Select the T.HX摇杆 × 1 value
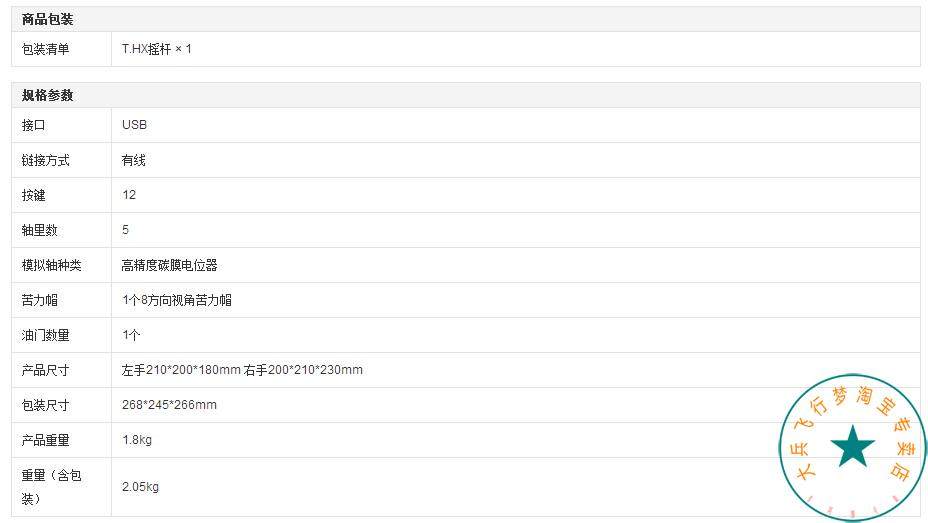Image resolution: width=928 pixels, height=523 pixels. tap(157, 49)
